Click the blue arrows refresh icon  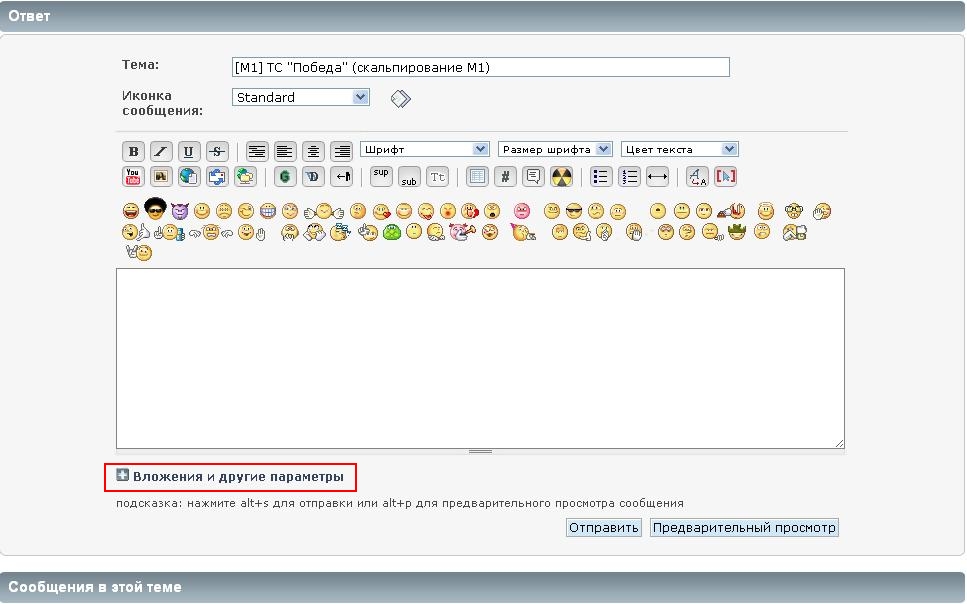point(217,176)
